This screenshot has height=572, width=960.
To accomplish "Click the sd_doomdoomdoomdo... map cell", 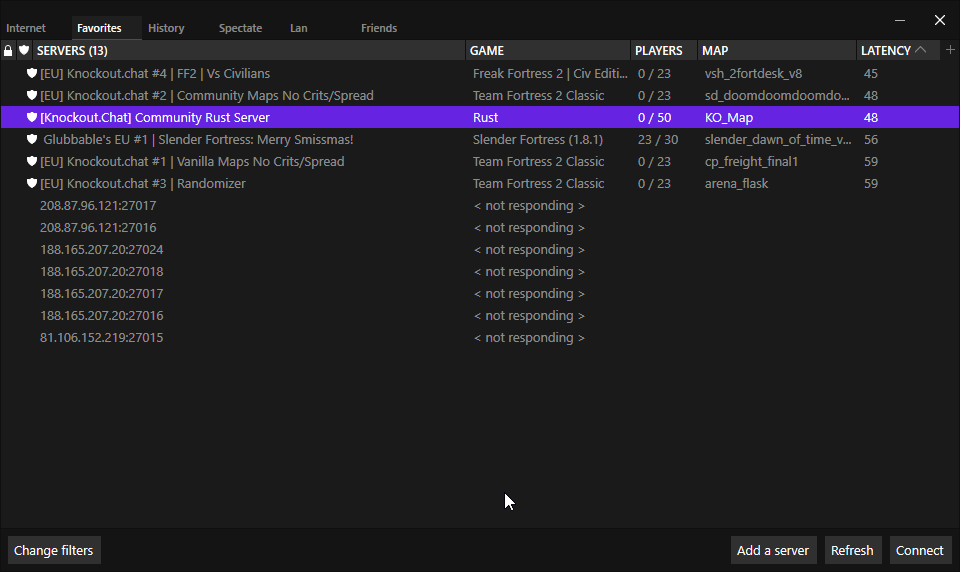I will 777,96.
